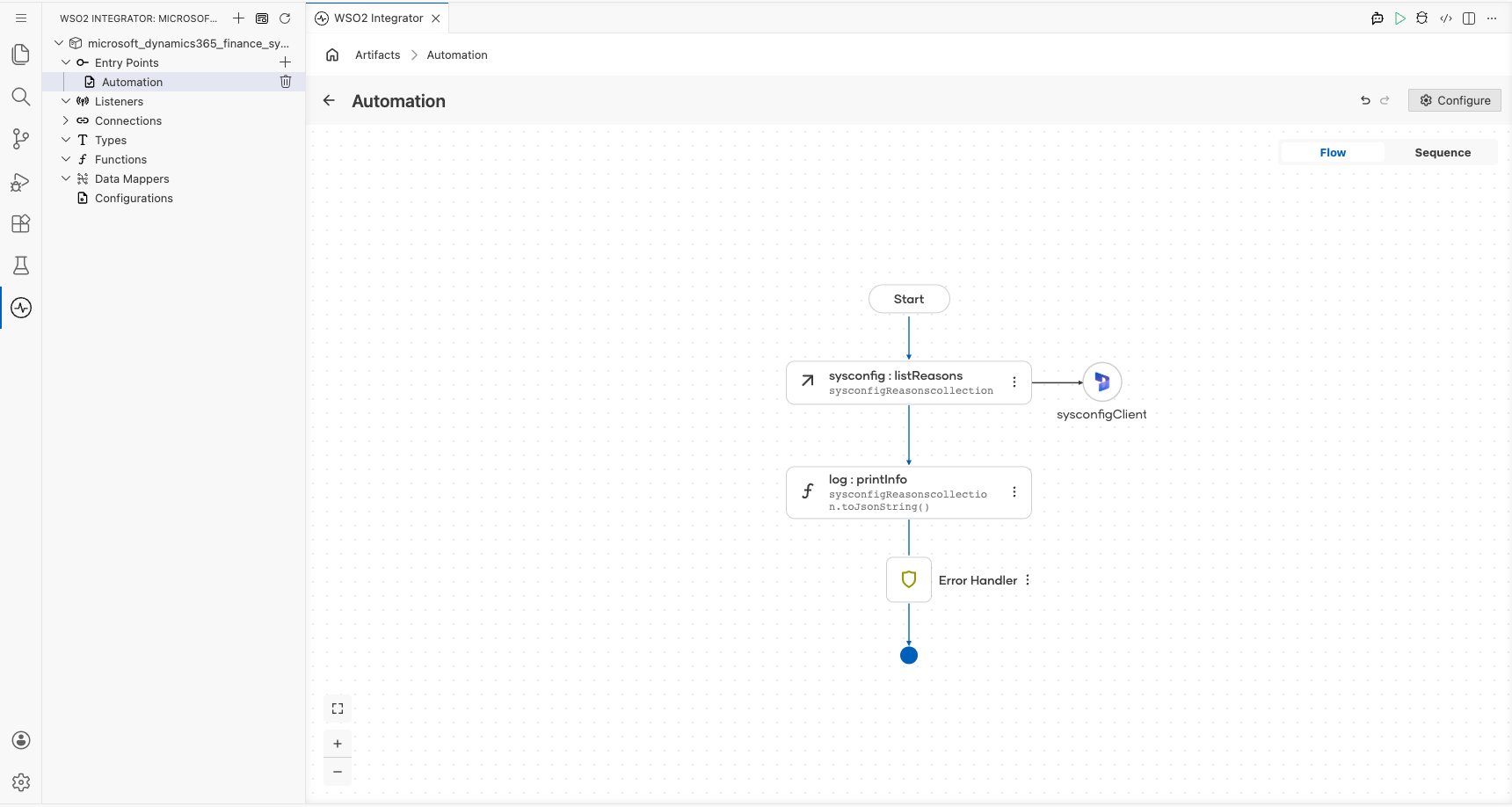Collapse the Data Mappers section
The image size is (1512, 807).
pos(66,178)
